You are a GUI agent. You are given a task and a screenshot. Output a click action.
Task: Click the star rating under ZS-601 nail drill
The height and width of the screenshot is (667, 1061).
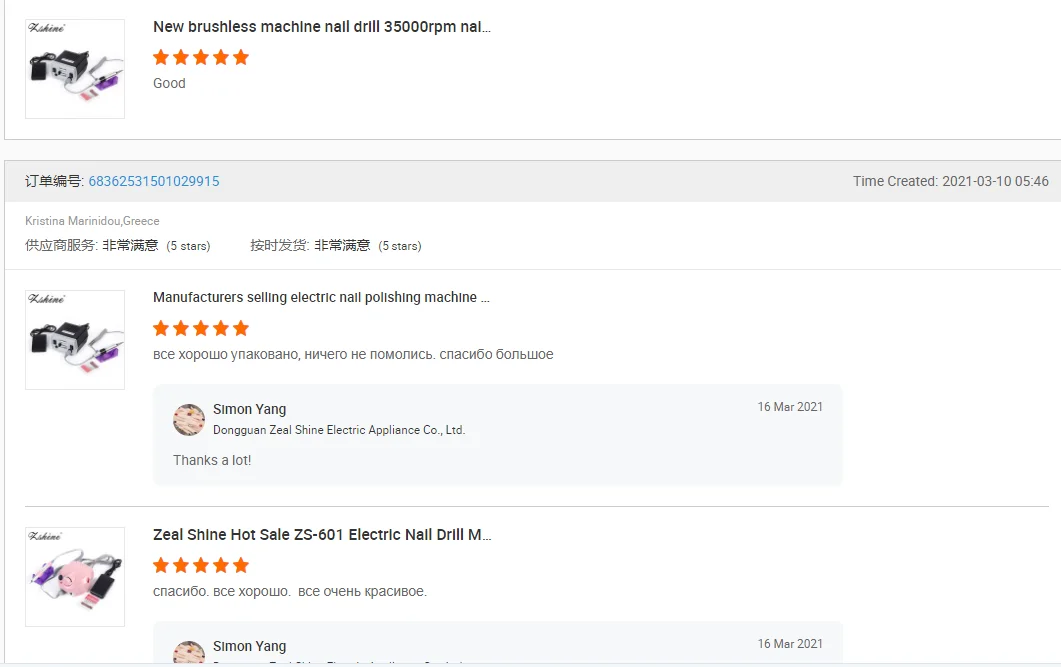[x=201, y=565]
